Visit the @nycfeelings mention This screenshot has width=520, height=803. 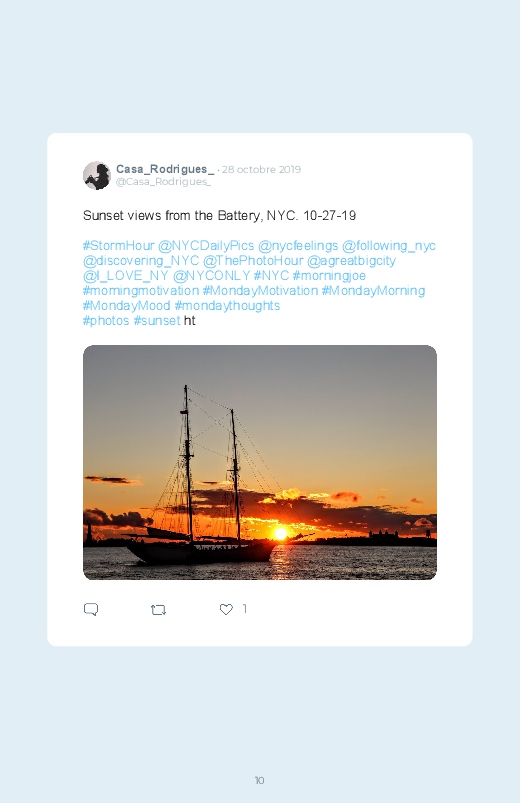point(298,246)
